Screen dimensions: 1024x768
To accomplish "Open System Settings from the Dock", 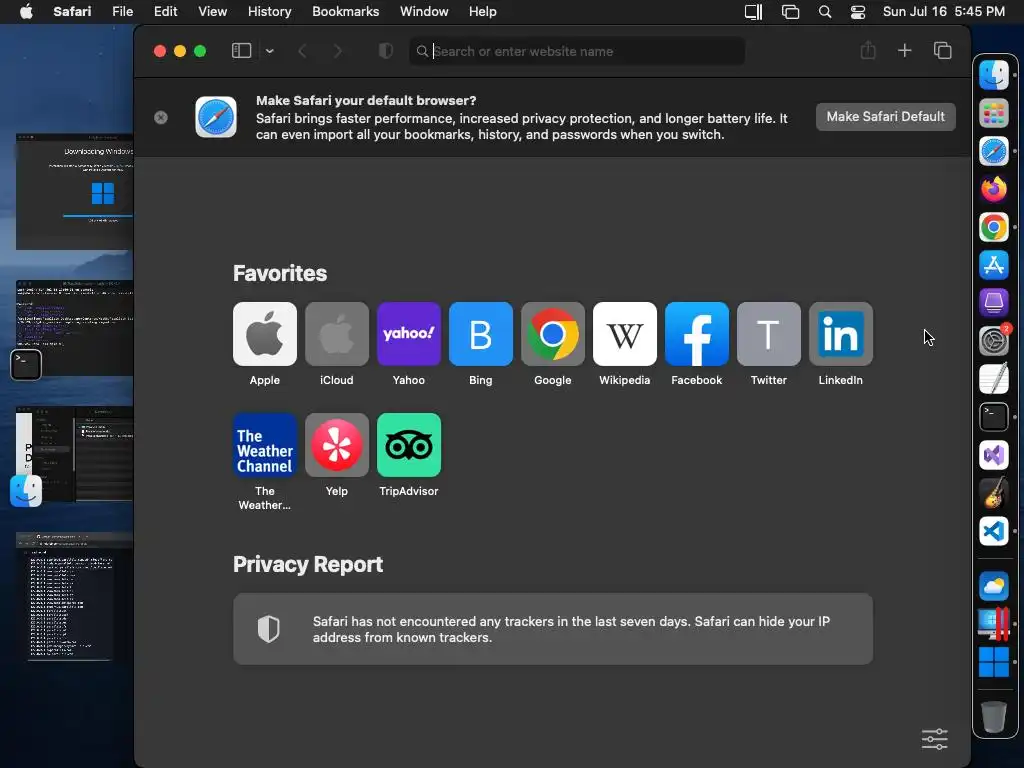I will pos(993,341).
